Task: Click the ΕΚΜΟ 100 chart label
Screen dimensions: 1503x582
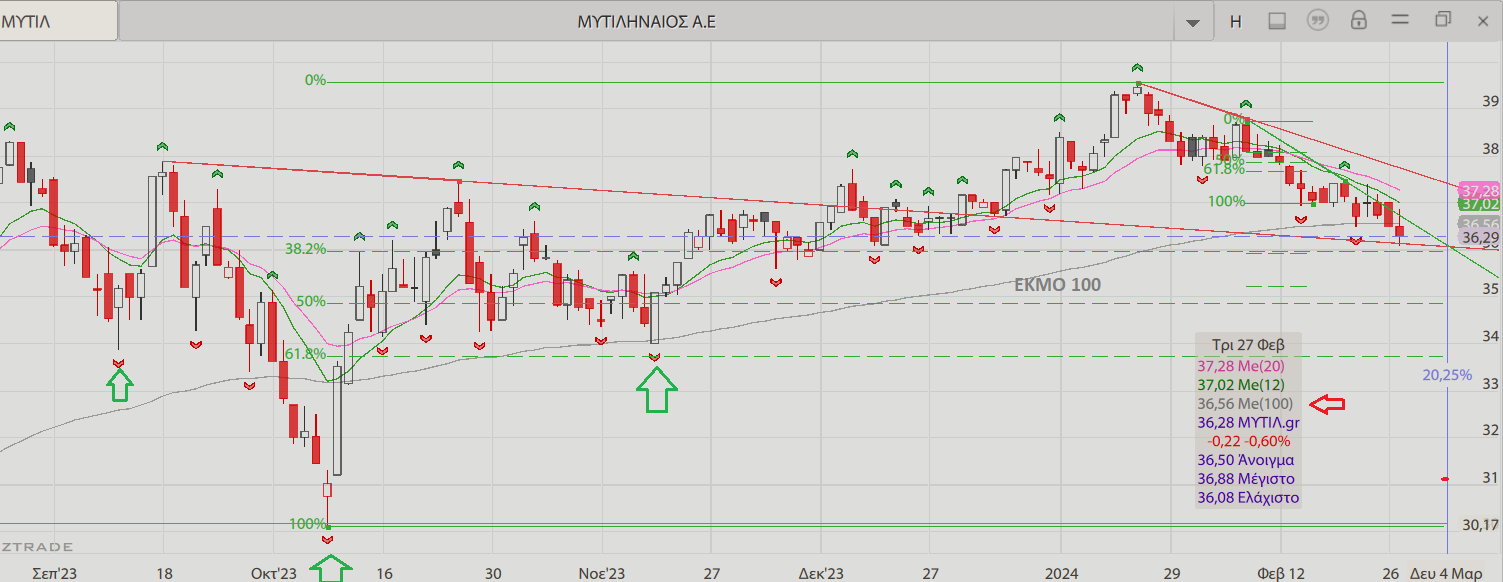Action: click(1057, 285)
